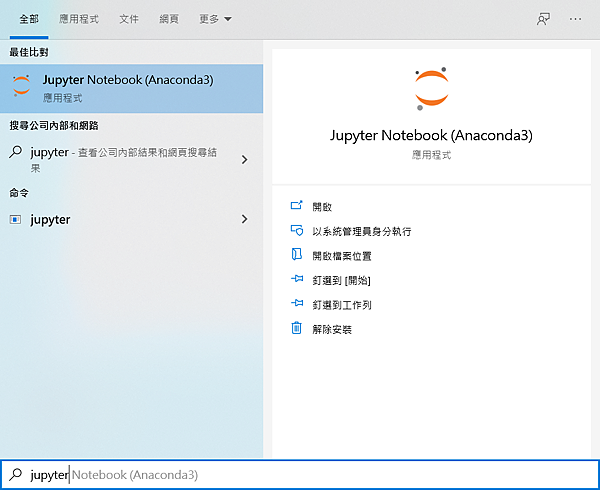
Task: Switch to the 網頁 tab
Action: pos(169,19)
